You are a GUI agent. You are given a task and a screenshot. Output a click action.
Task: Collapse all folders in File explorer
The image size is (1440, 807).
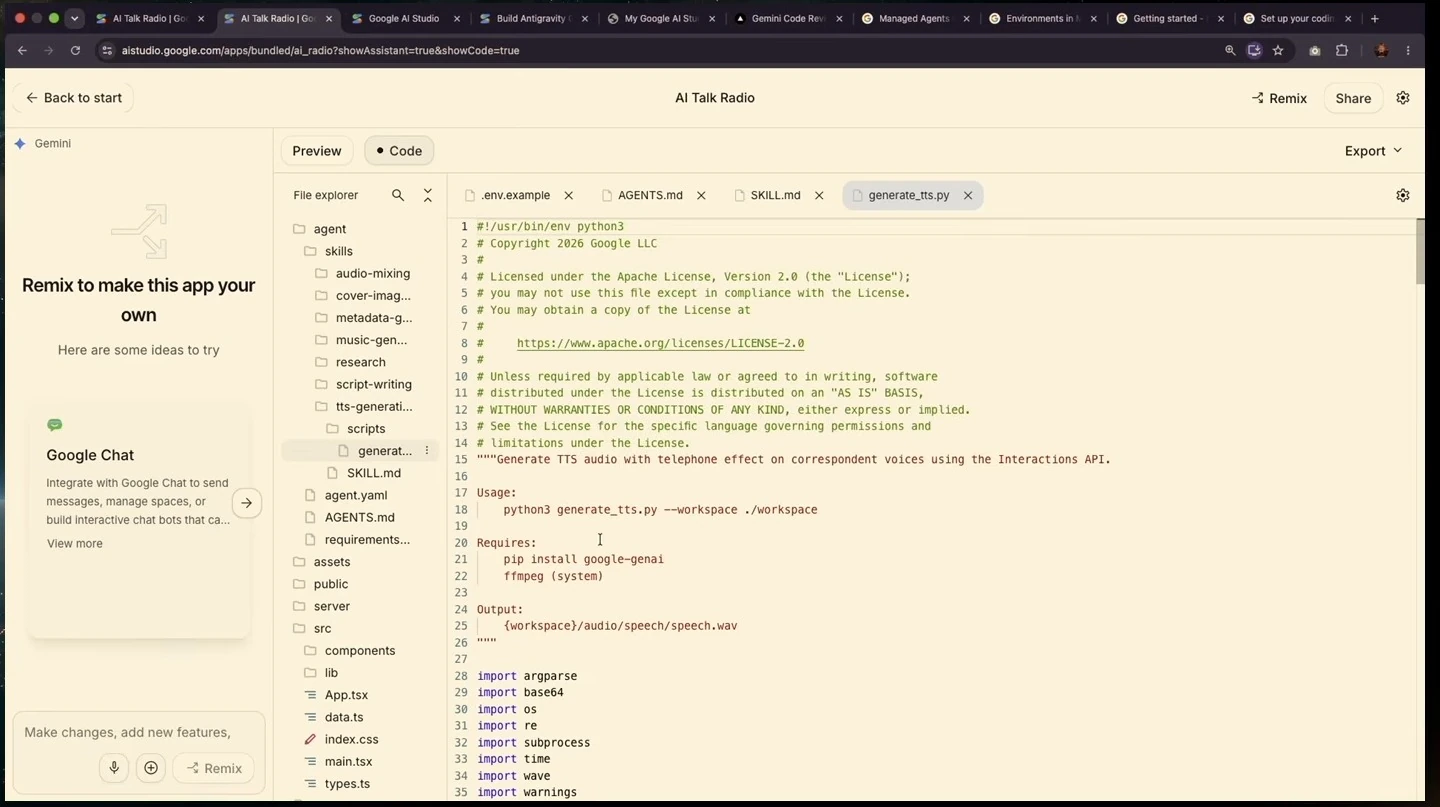pos(428,195)
